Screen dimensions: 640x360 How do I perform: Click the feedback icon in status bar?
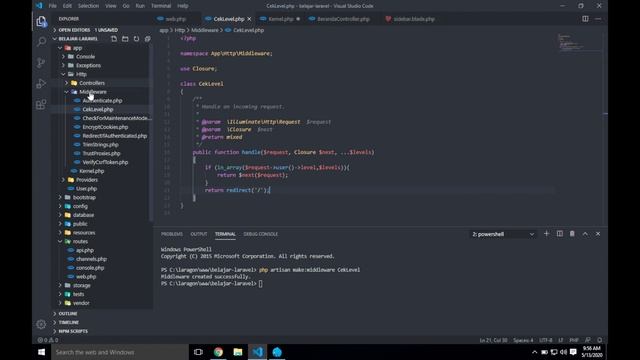point(588,340)
